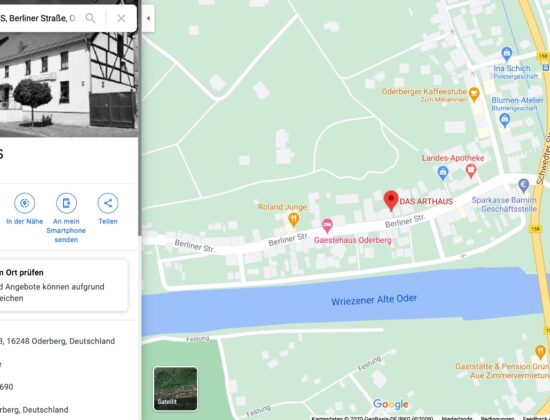Click the Sparkasse Barnim bank marker
This screenshot has width=550, height=420.
[x=523, y=185]
